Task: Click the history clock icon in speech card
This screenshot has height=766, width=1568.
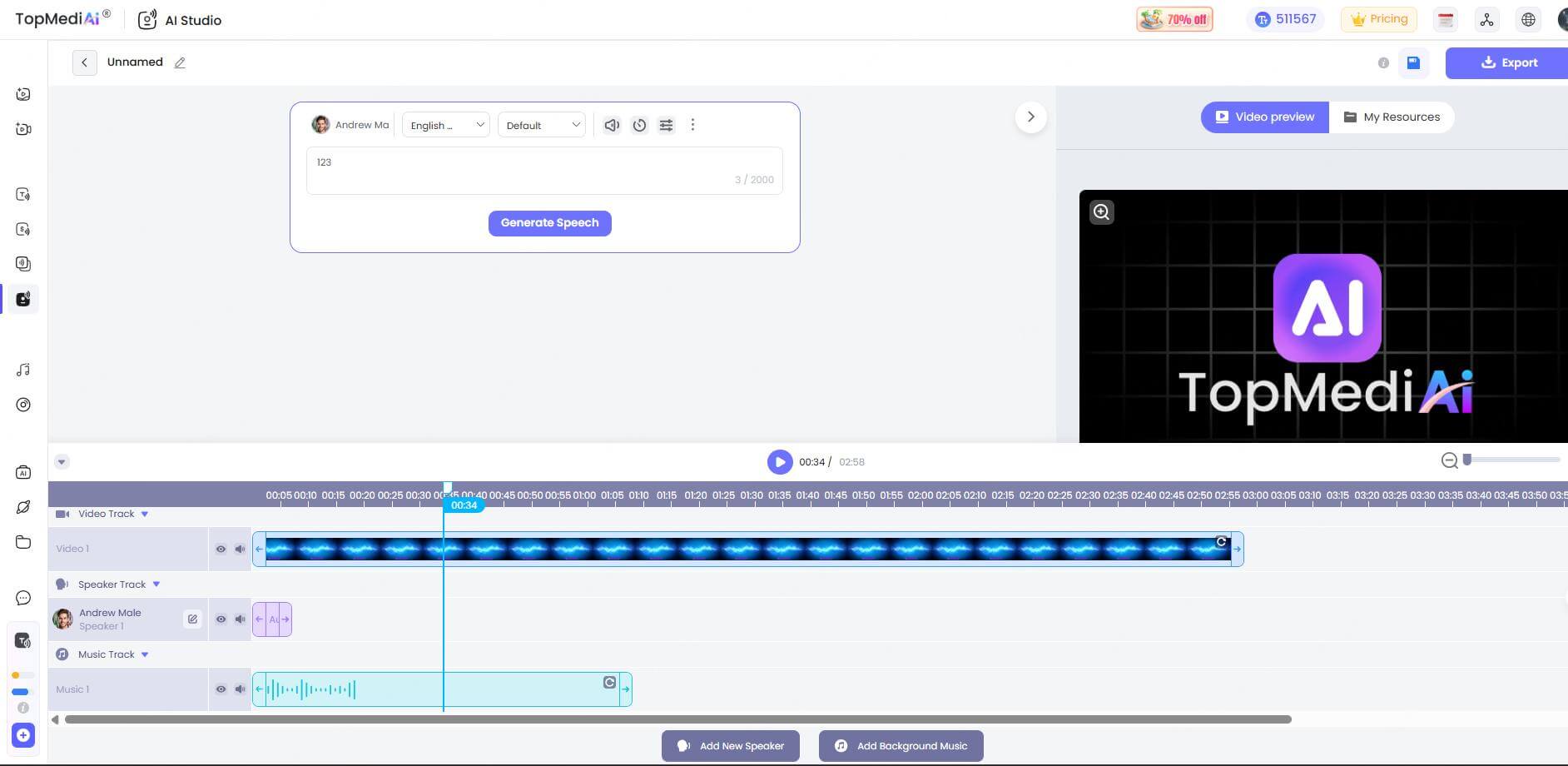Action: (x=639, y=125)
